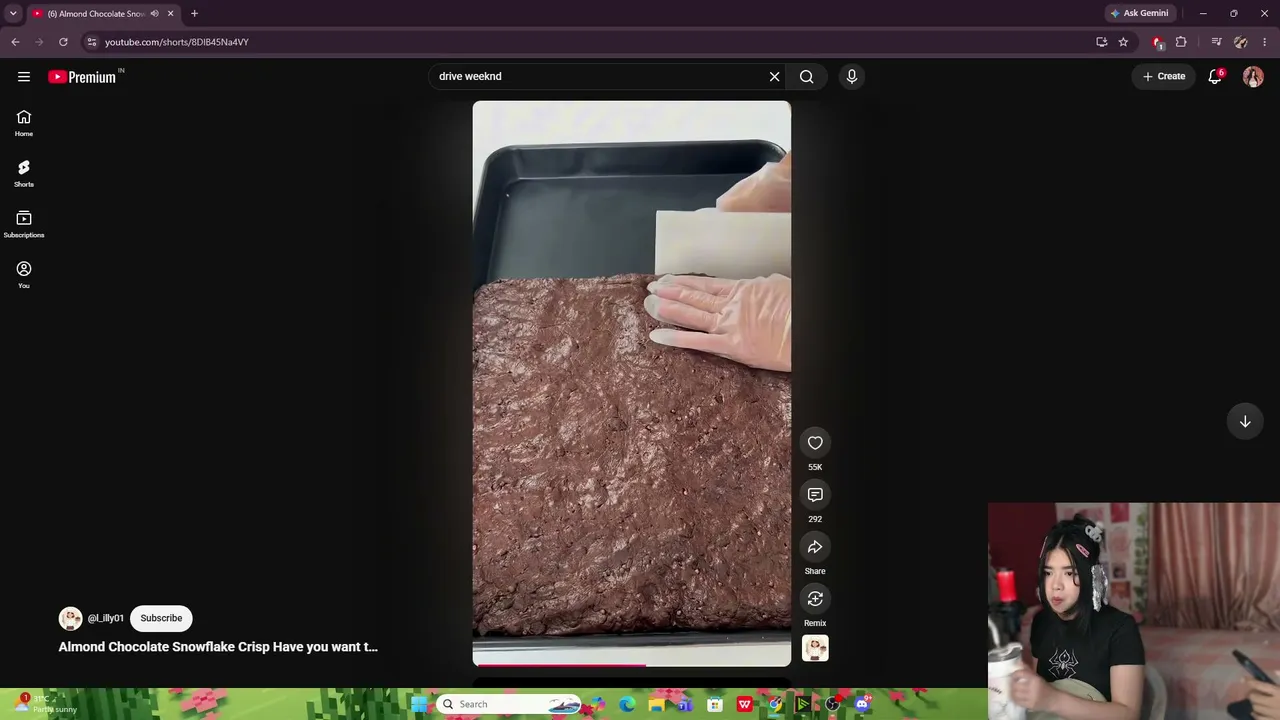Open media controls in Chrome toolbar
Viewport: 1280px width, 720px height.
[1216, 42]
